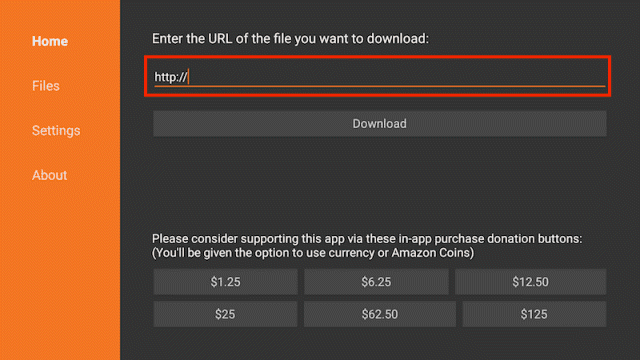Viewport: 640px width, 360px height.
Task: Select the $12.50 donation button
Action: (531, 282)
